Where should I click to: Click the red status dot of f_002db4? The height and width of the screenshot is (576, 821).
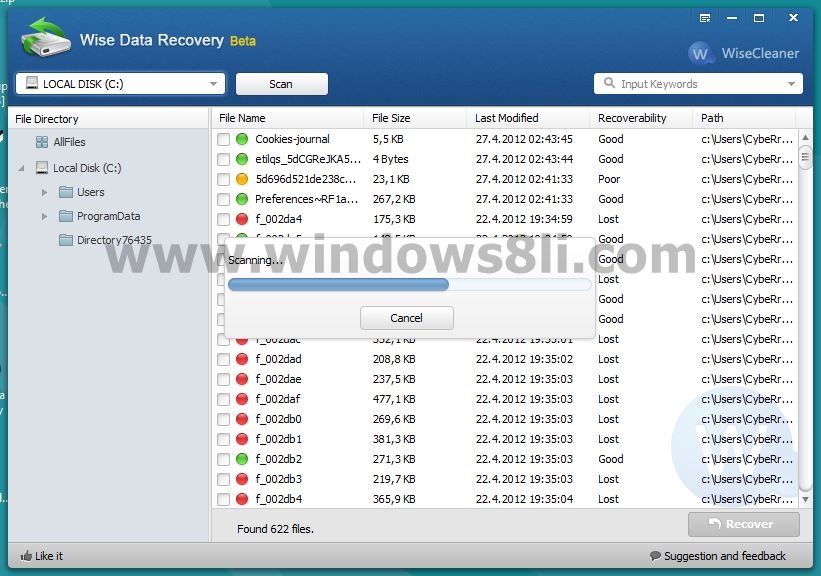point(241,499)
